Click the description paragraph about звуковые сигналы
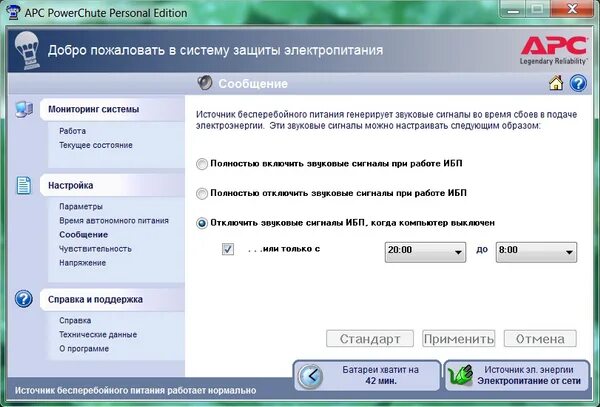Screen dimensions: 600x407 point(386,120)
